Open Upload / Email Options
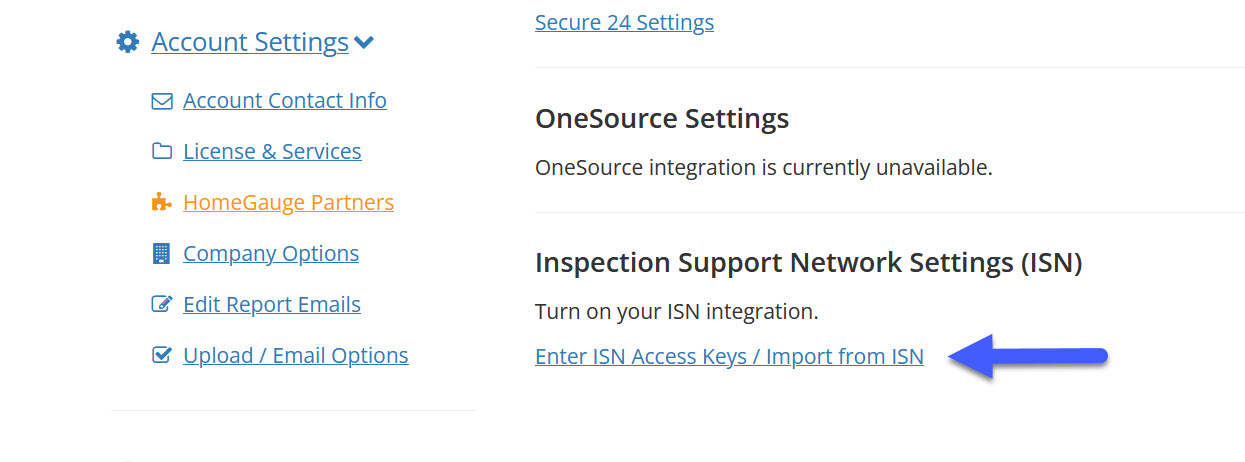This screenshot has height=462, width=1245. click(296, 356)
